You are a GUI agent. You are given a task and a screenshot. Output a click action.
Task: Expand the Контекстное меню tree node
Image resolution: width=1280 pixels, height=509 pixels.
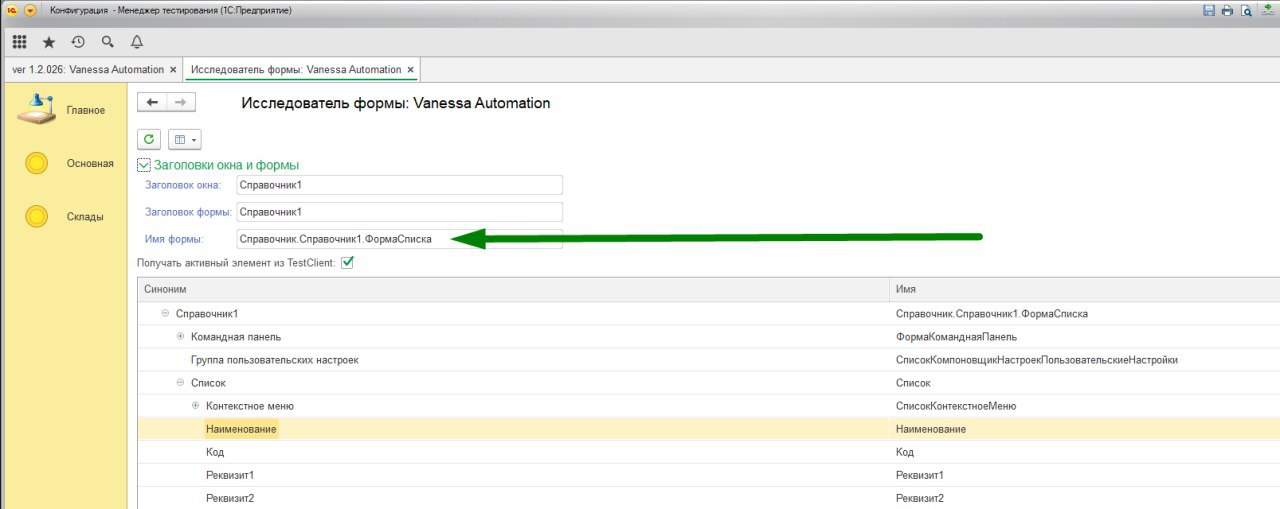pos(196,406)
